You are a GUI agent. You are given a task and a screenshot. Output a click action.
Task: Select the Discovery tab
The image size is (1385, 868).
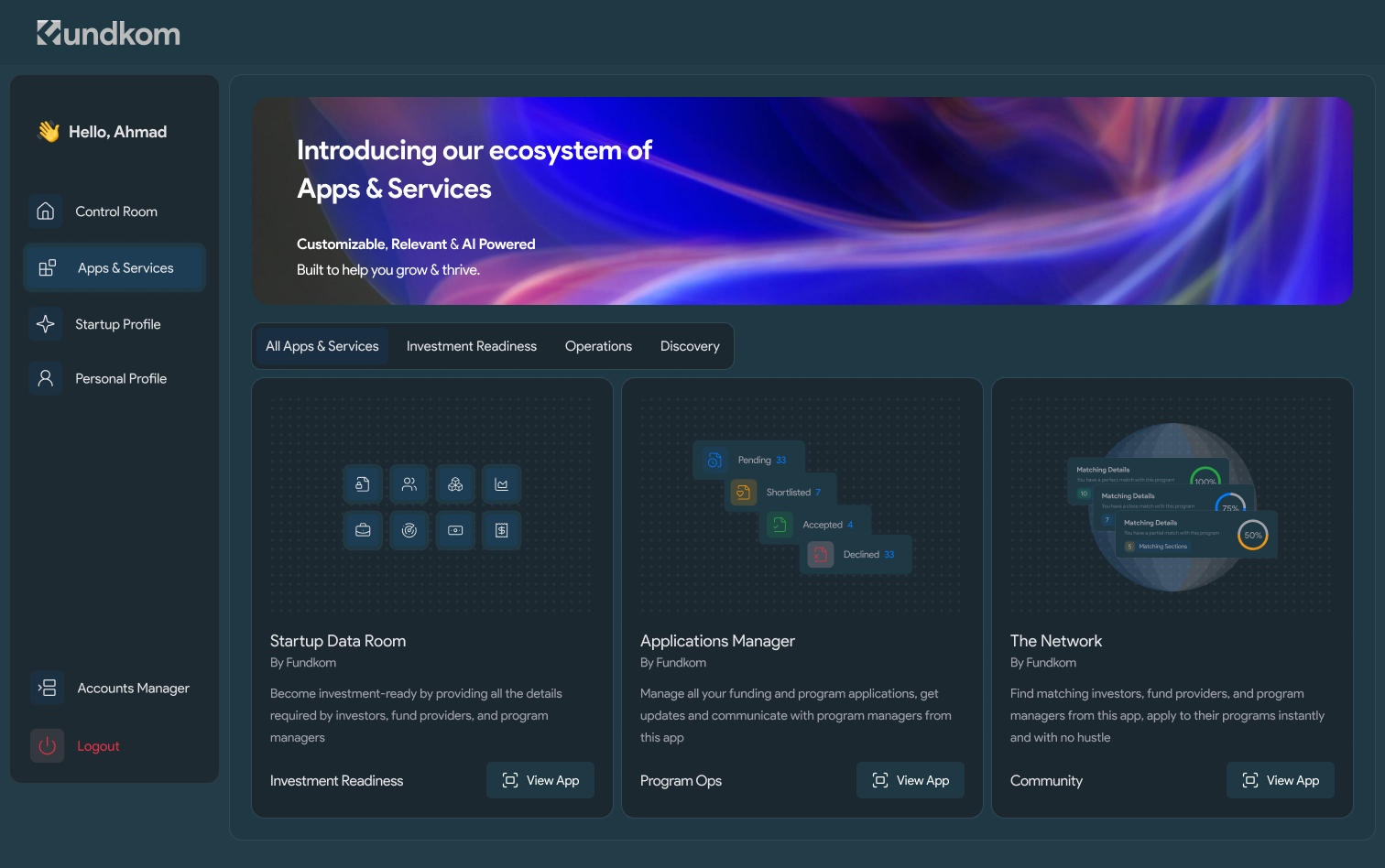pos(690,346)
